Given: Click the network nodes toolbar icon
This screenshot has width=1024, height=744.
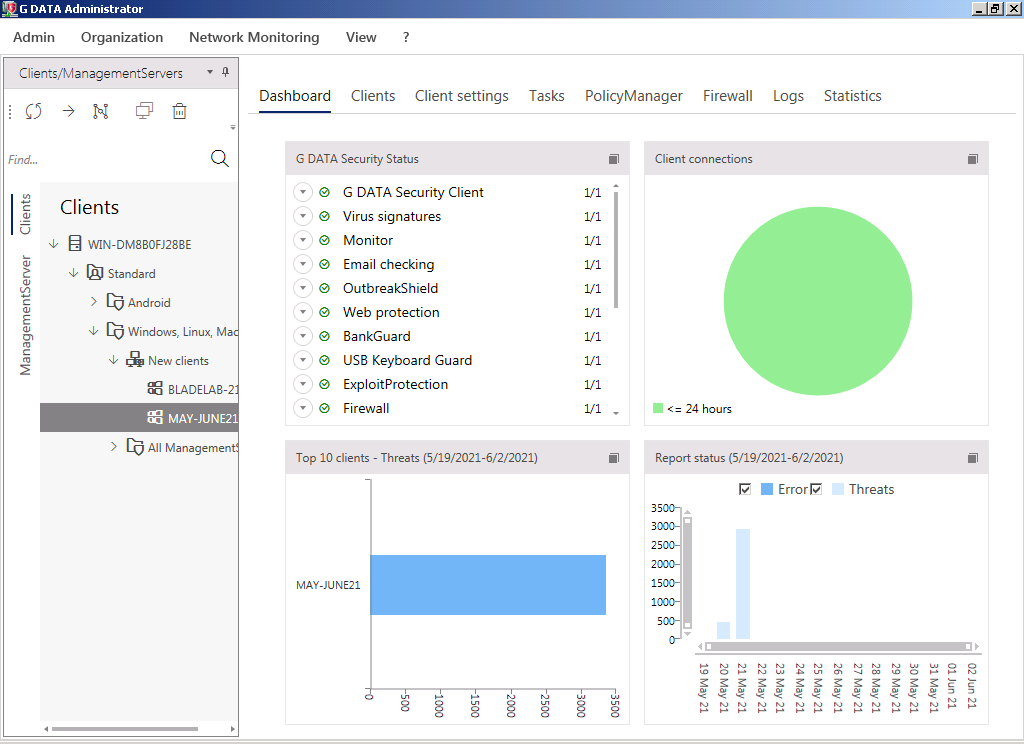Looking at the screenshot, I should click(x=100, y=111).
